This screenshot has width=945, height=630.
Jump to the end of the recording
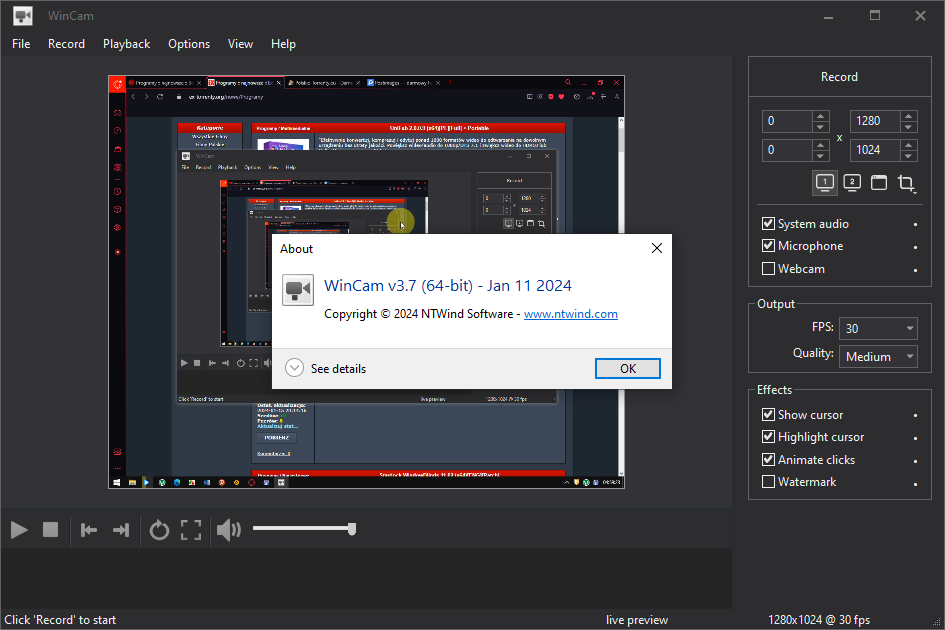(x=121, y=530)
